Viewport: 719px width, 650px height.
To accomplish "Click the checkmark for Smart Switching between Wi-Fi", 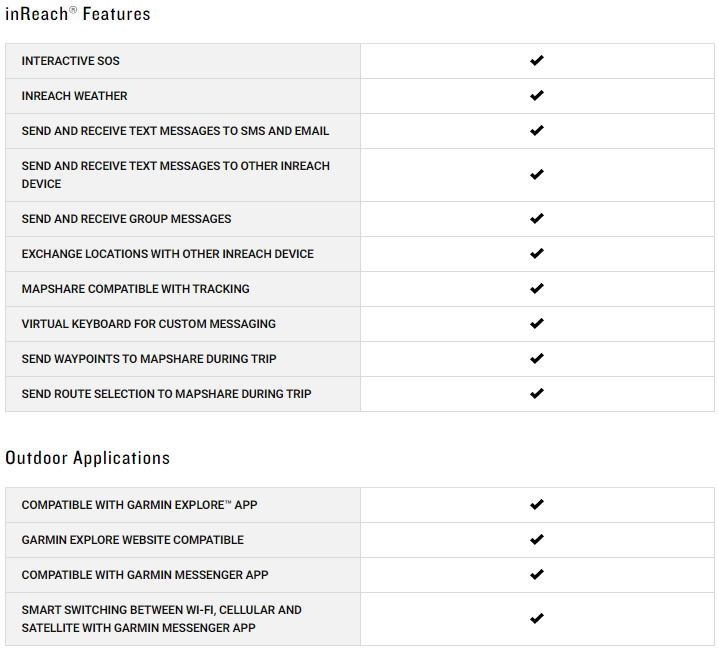I will (536, 618).
